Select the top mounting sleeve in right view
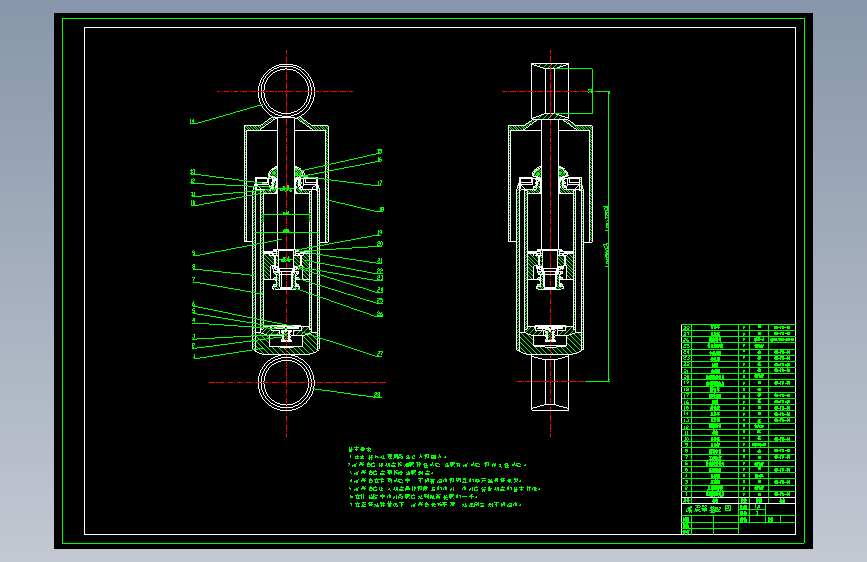Screen dimensions: 867x562 coord(550,91)
